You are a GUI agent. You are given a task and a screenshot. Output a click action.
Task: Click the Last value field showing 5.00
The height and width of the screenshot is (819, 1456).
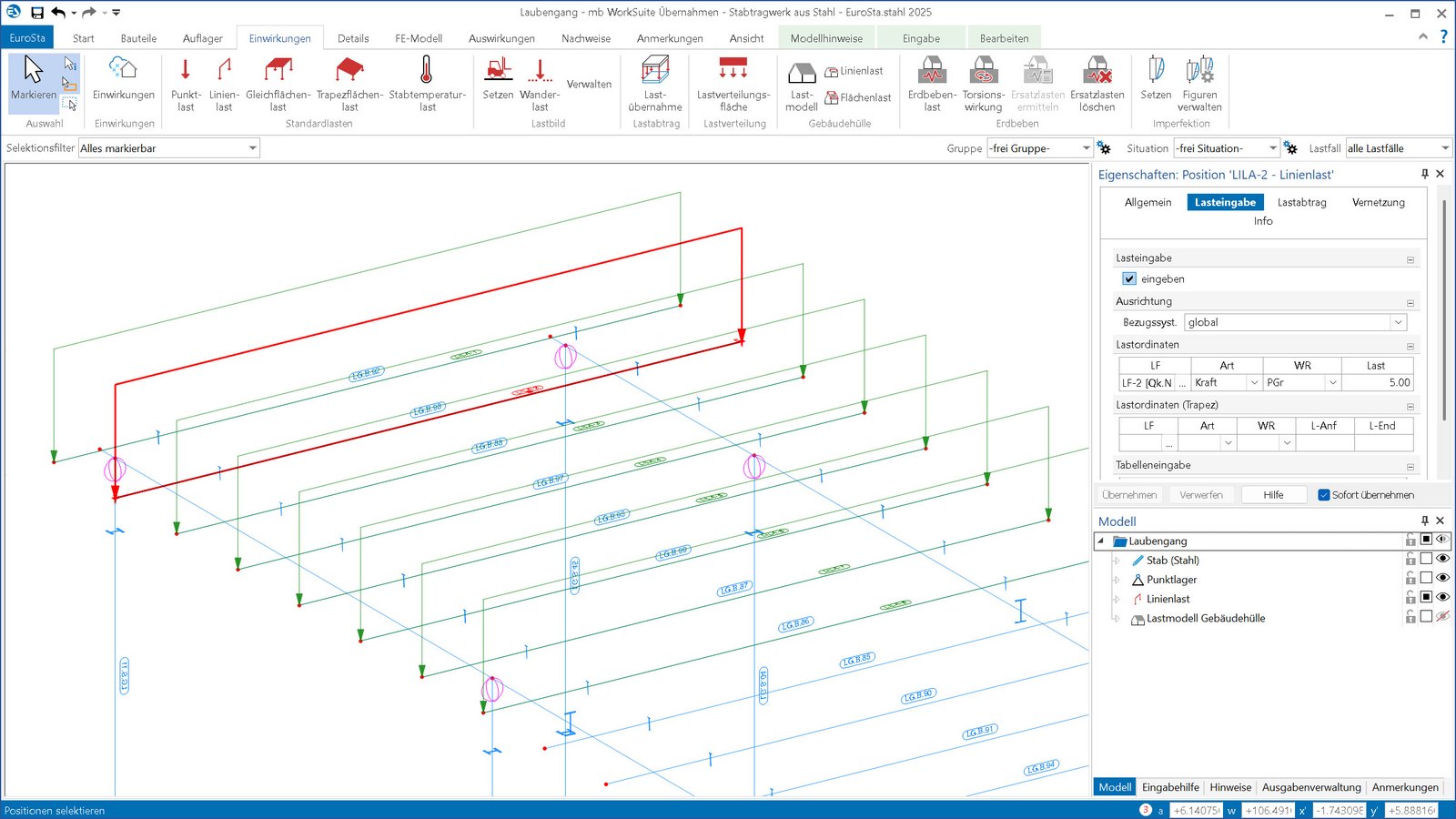pos(1378,383)
